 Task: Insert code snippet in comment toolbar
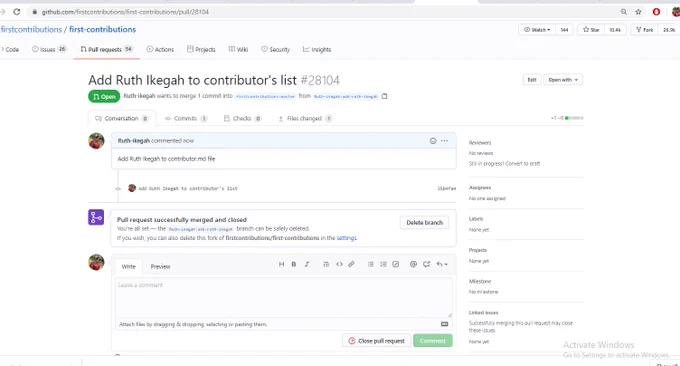click(339, 264)
